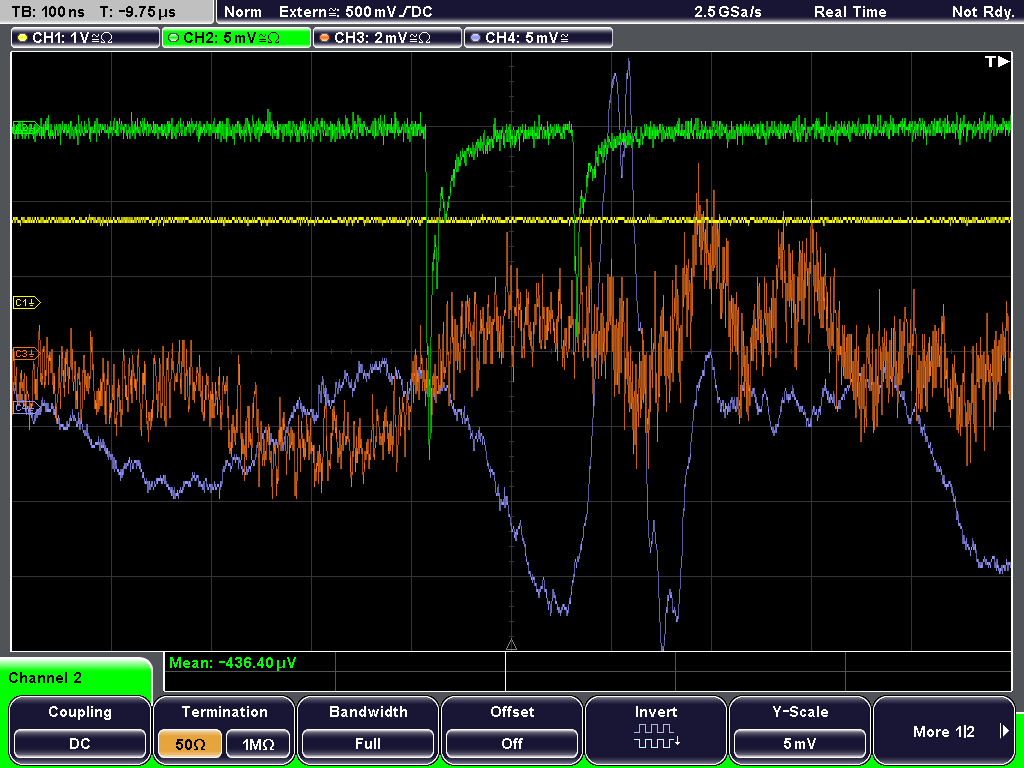This screenshot has height=768, width=1024.
Task: Select the CH1 1V channel tab
Action: tap(86, 38)
